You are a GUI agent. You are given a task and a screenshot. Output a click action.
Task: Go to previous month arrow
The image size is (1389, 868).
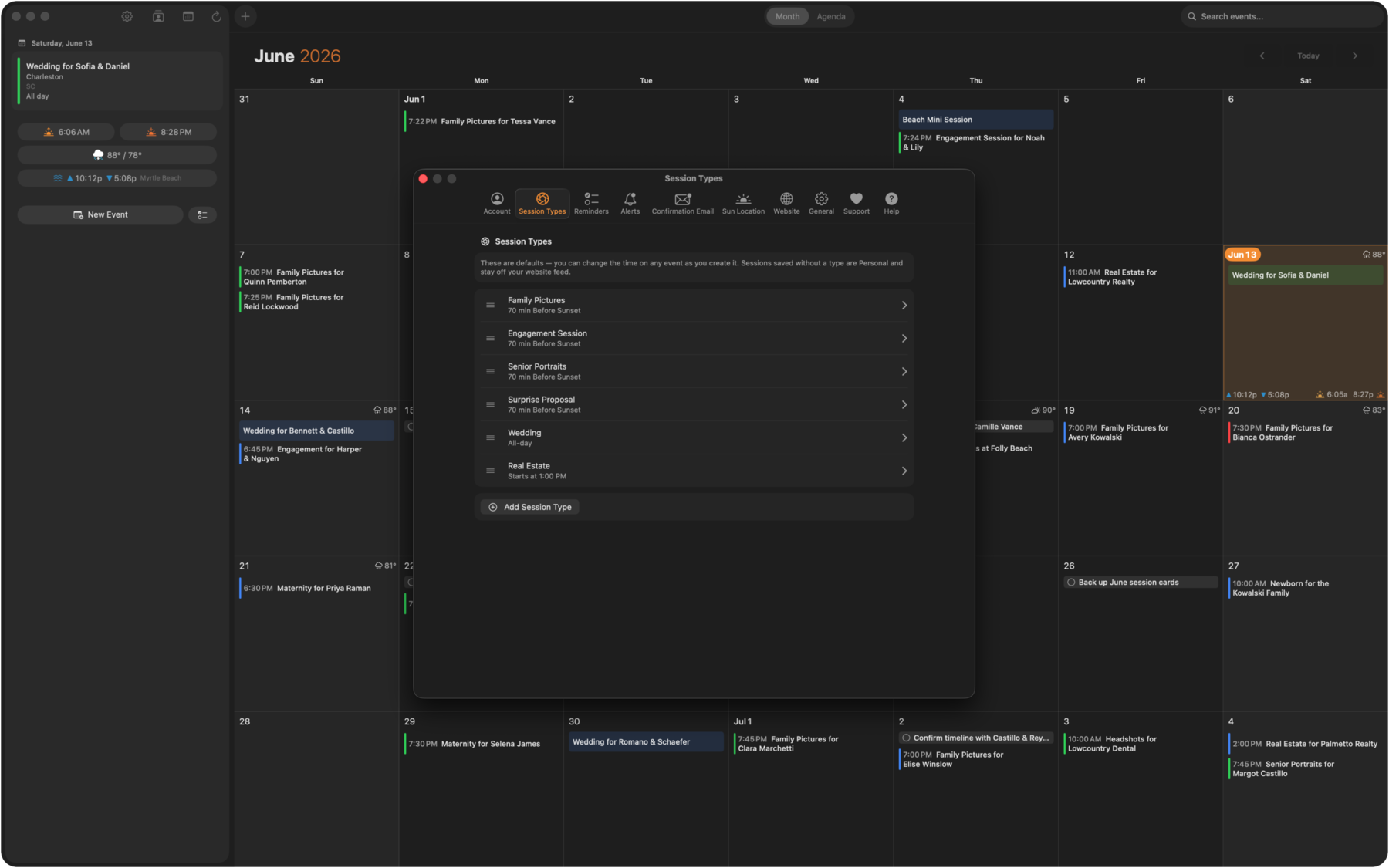pos(1262,56)
